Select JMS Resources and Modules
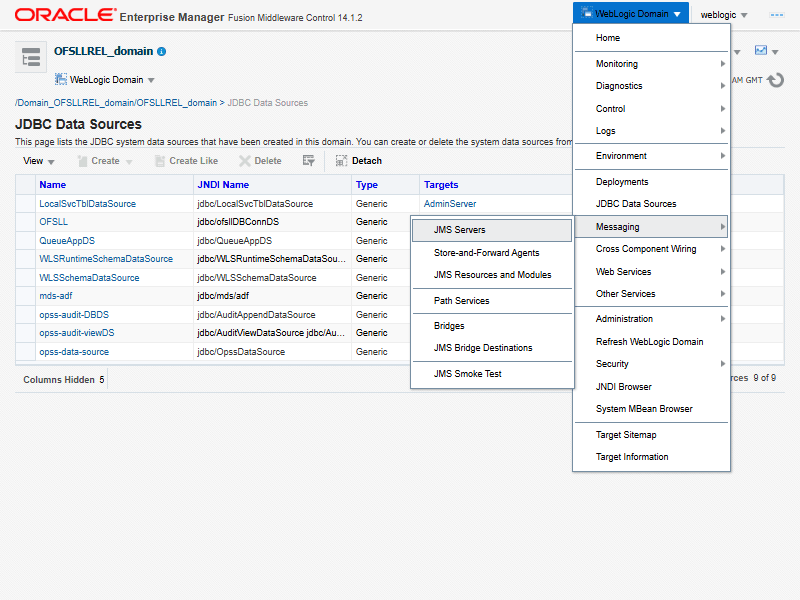The image size is (800, 600). (492, 274)
